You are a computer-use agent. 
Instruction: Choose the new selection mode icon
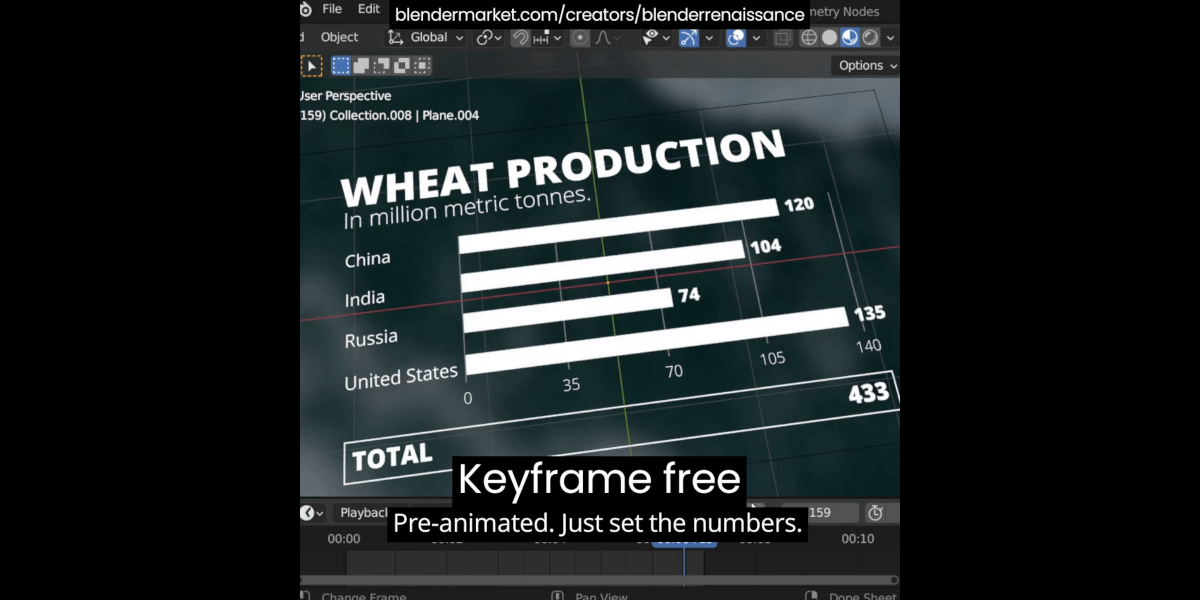(341, 66)
